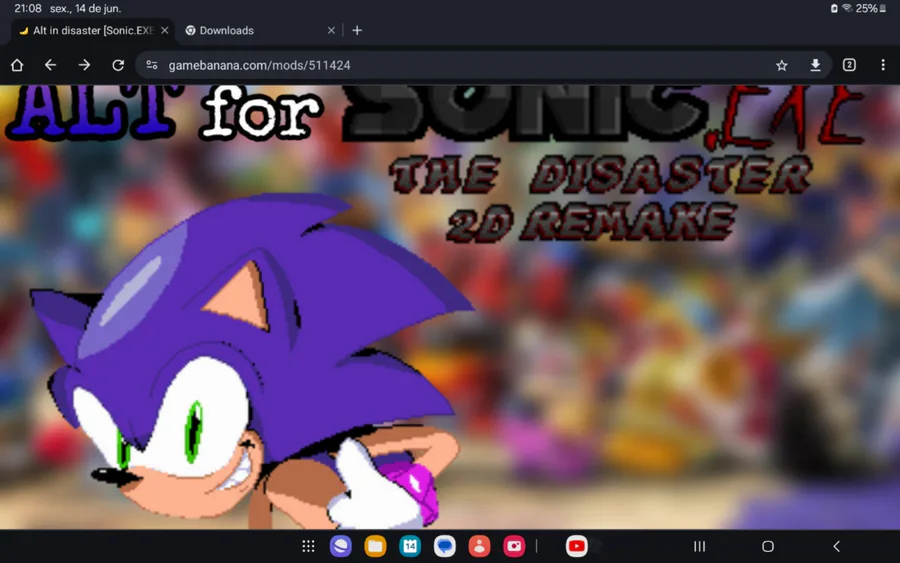Tap the Android back arrow
The image size is (900, 563).
tap(836, 546)
